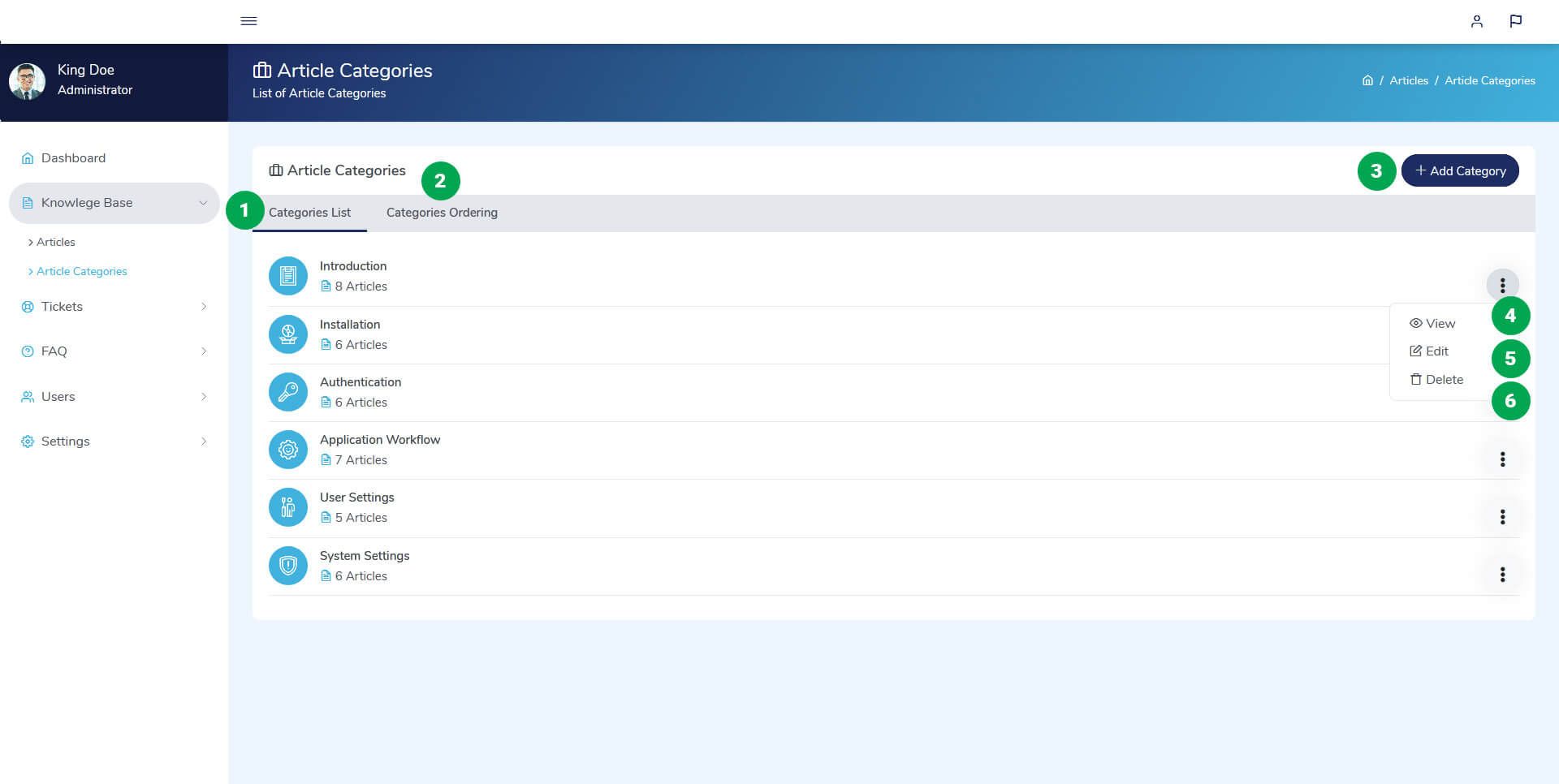Click the Introduction category icon
This screenshot has width=1559, height=784.
[x=288, y=276]
